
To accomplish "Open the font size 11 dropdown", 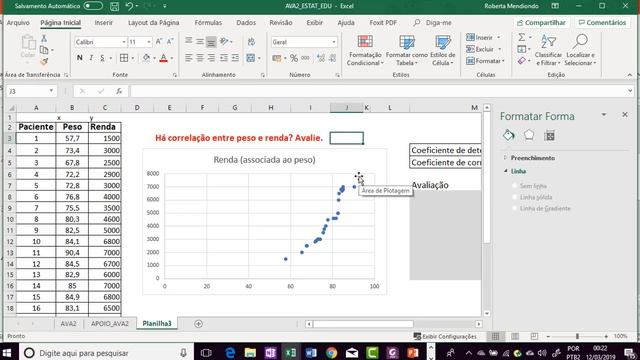I will [x=149, y=42].
